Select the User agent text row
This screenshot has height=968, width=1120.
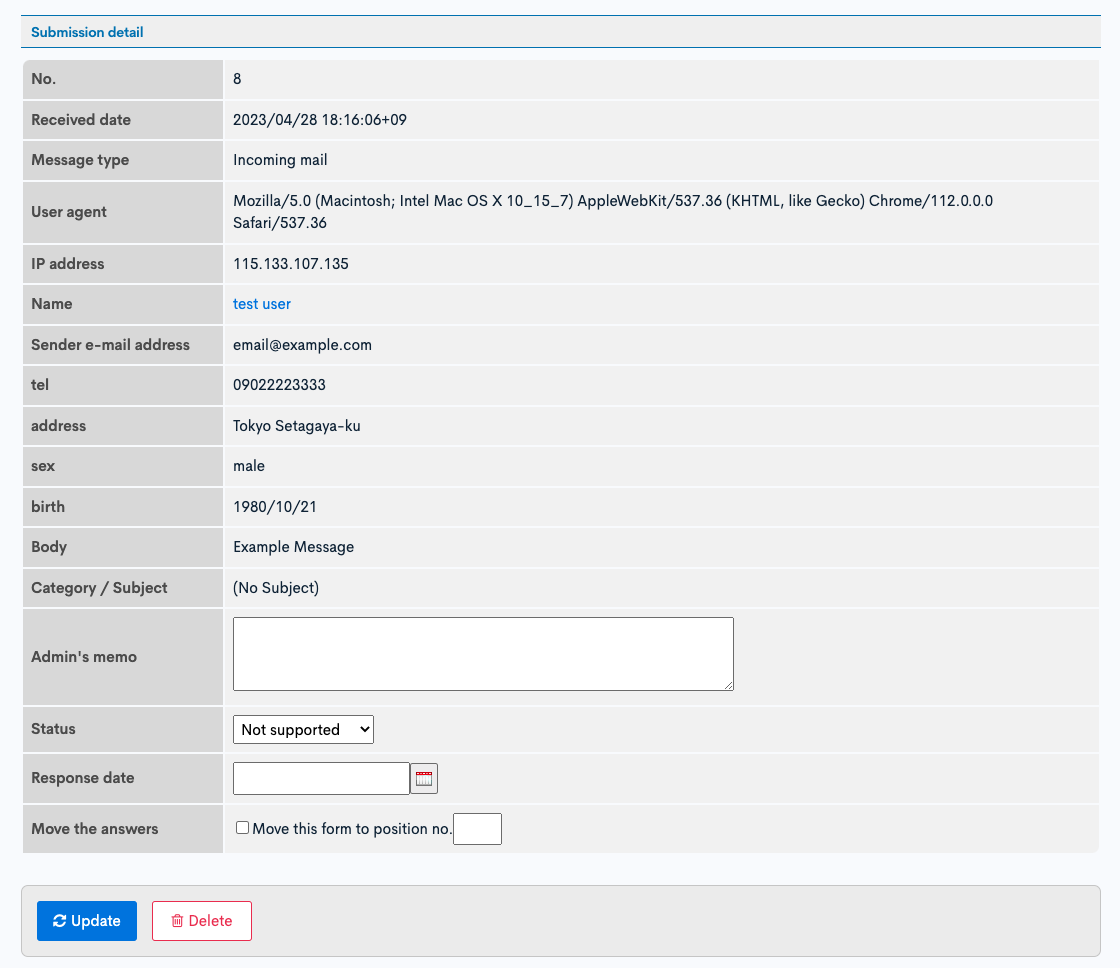[x=612, y=211]
